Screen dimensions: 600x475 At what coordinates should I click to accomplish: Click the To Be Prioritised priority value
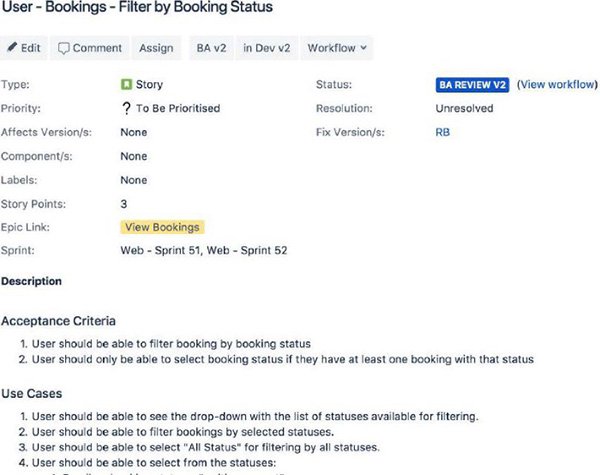click(178, 108)
